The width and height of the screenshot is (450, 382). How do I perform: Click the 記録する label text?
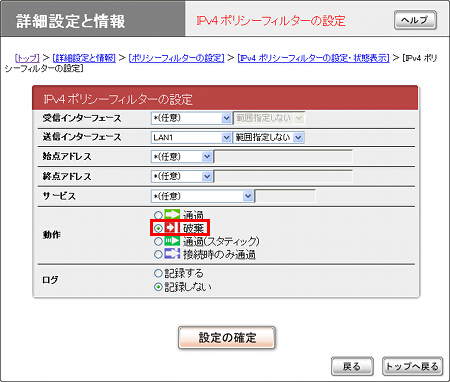point(184,273)
